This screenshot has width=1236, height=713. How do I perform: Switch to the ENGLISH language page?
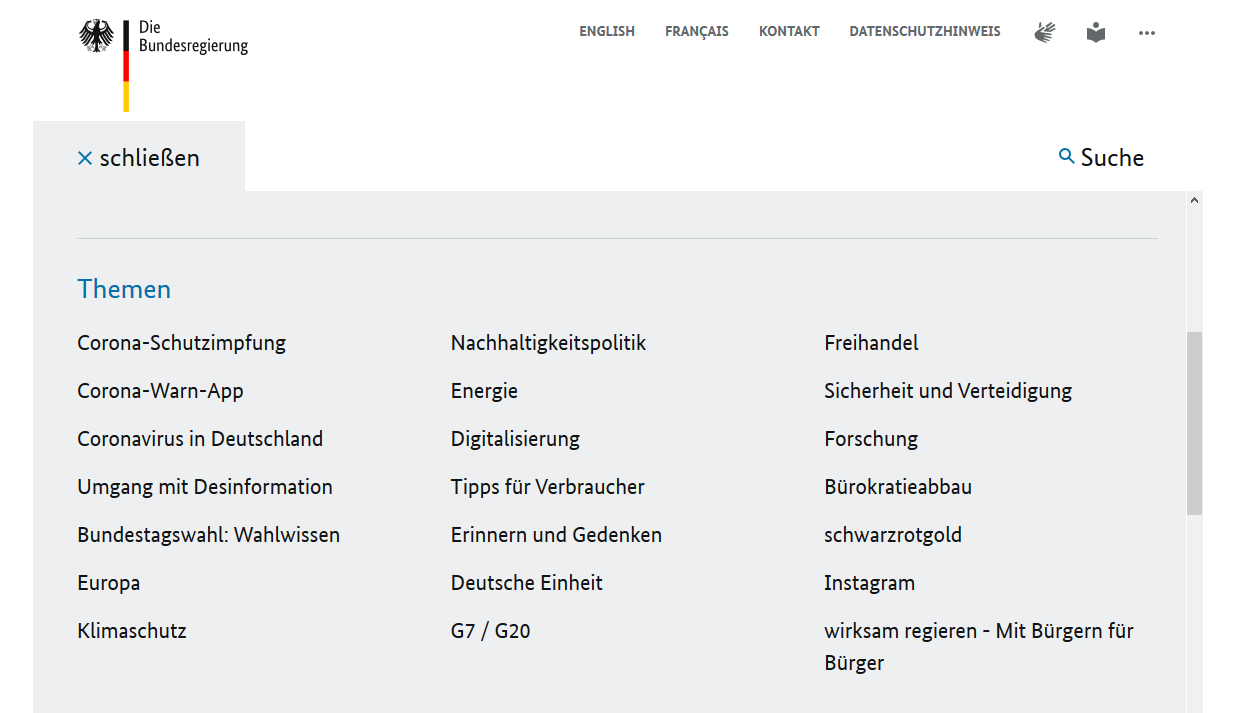(x=607, y=32)
